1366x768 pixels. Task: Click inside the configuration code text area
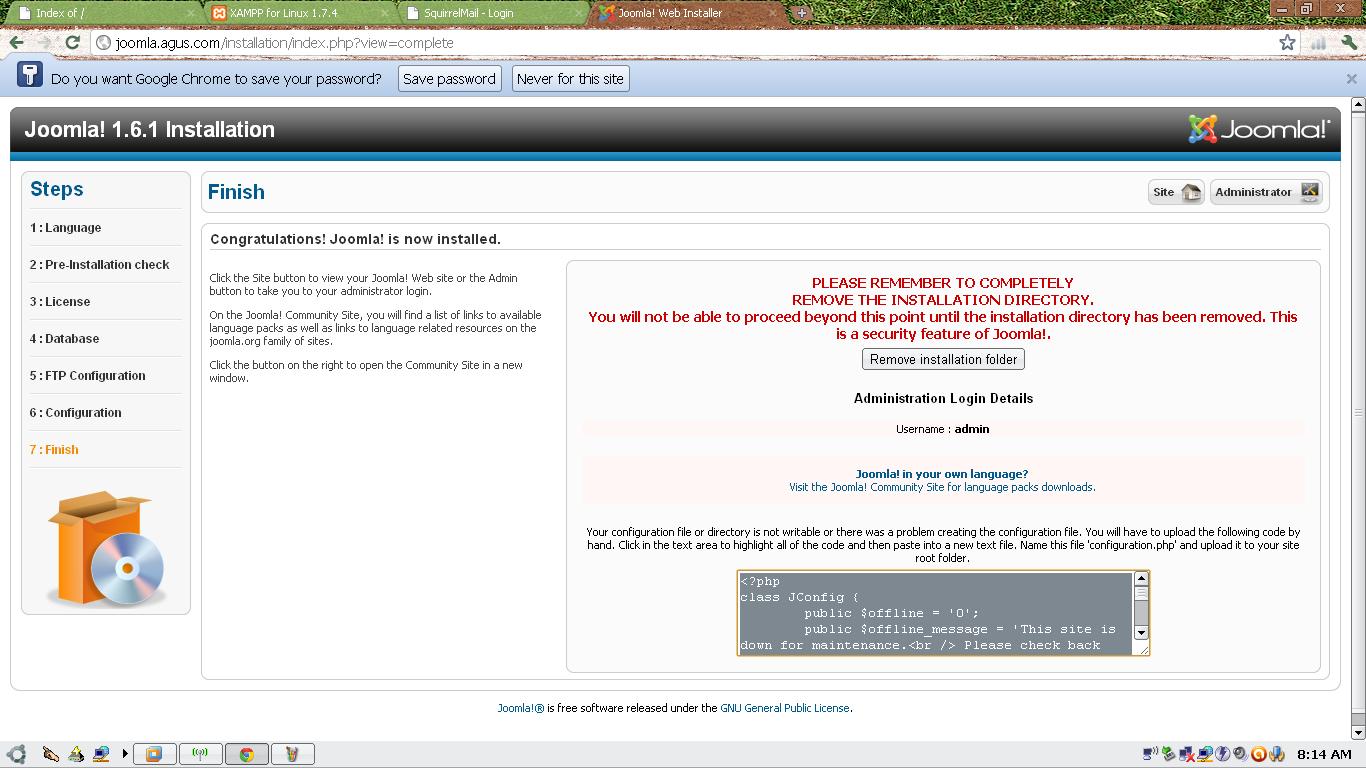pos(935,613)
